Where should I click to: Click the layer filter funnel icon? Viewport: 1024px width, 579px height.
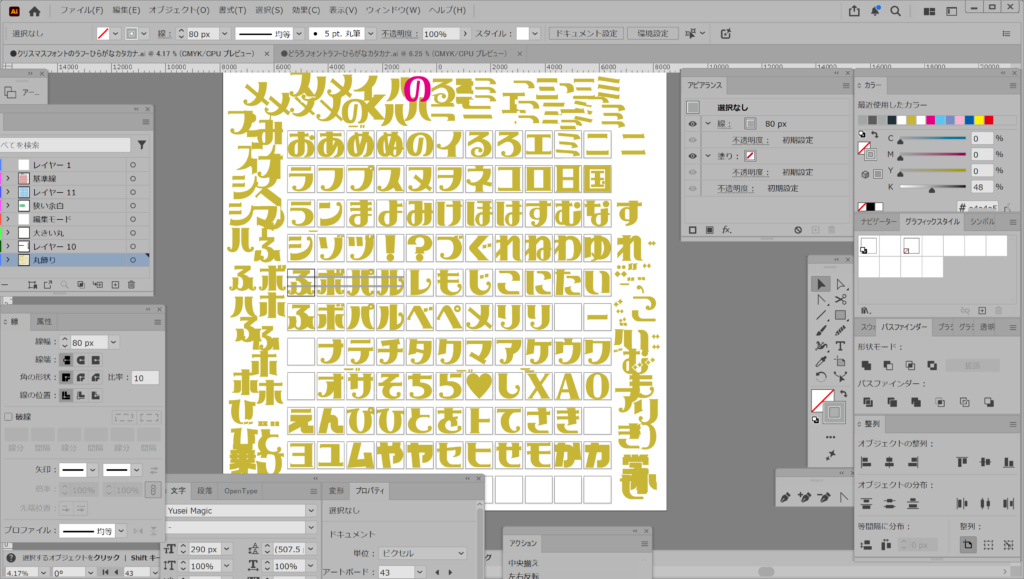[142, 145]
